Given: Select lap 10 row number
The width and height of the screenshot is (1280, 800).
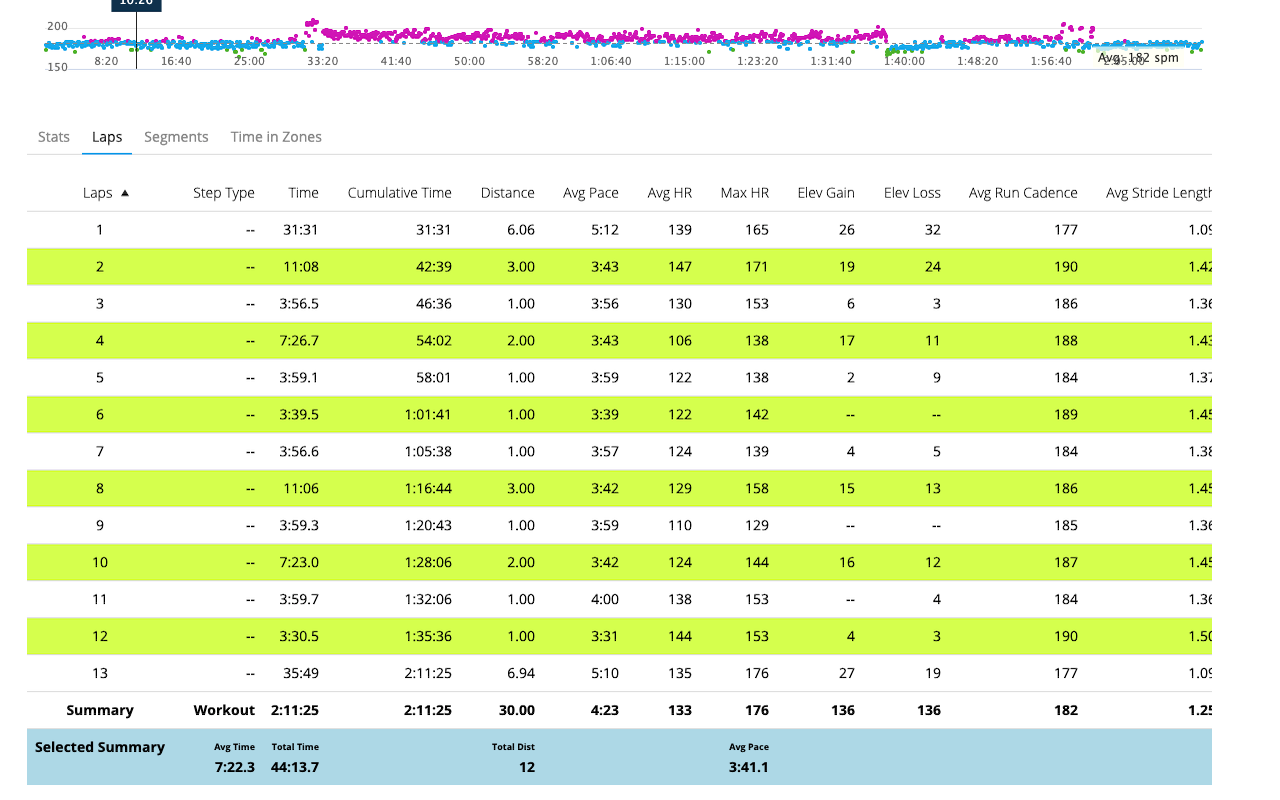Looking at the screenshot, I should [100, 563].
